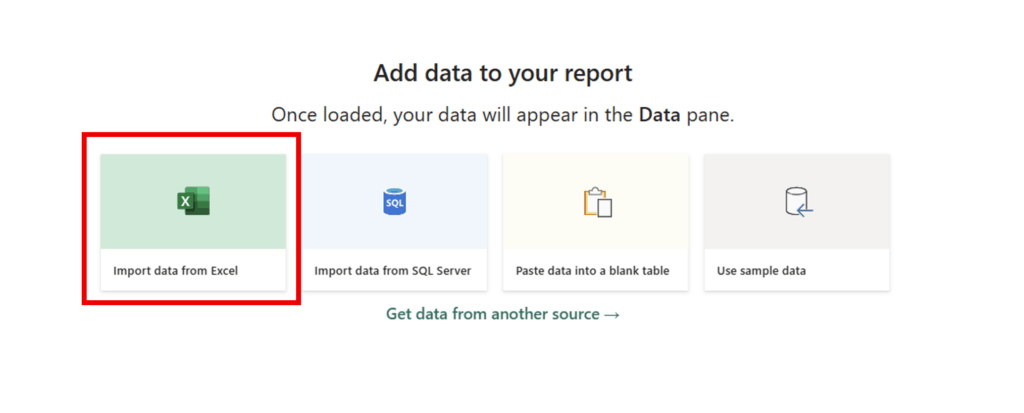Click the blue SQL database icon

coord(395,202)
